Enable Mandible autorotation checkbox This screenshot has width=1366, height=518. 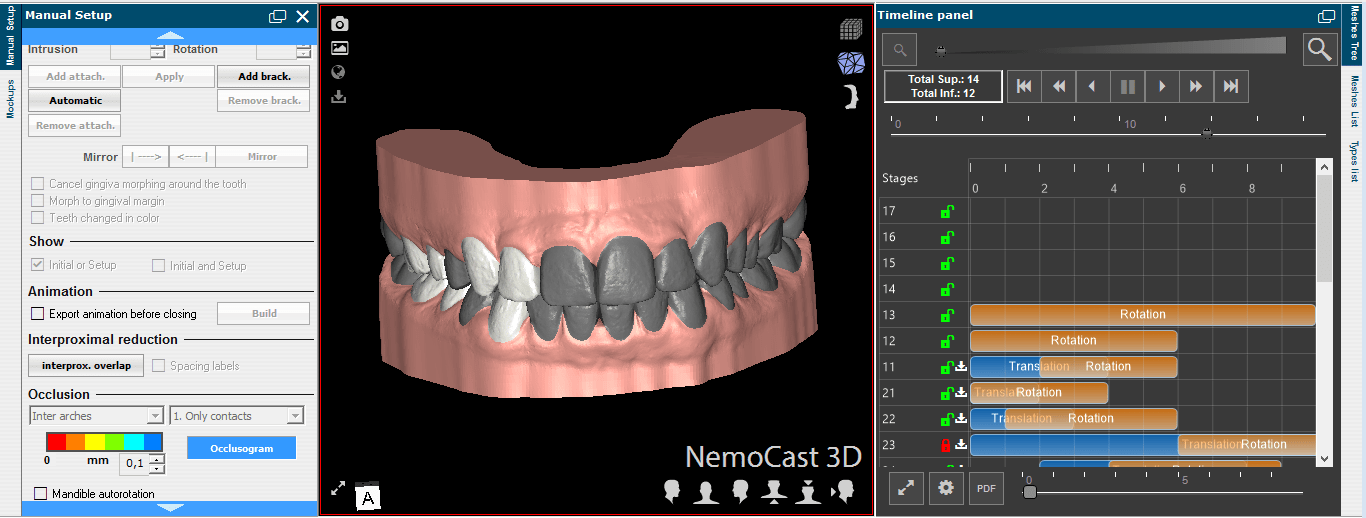click(x=41, y=494)
